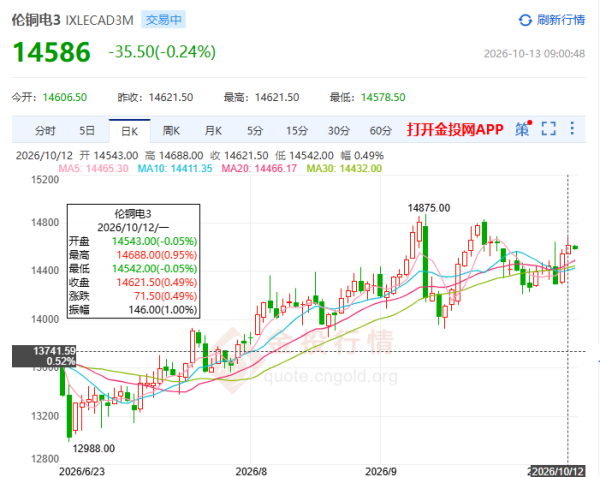Click the 最高 value 14621.50 in header row
600x477 pixels.
(277, 97)
